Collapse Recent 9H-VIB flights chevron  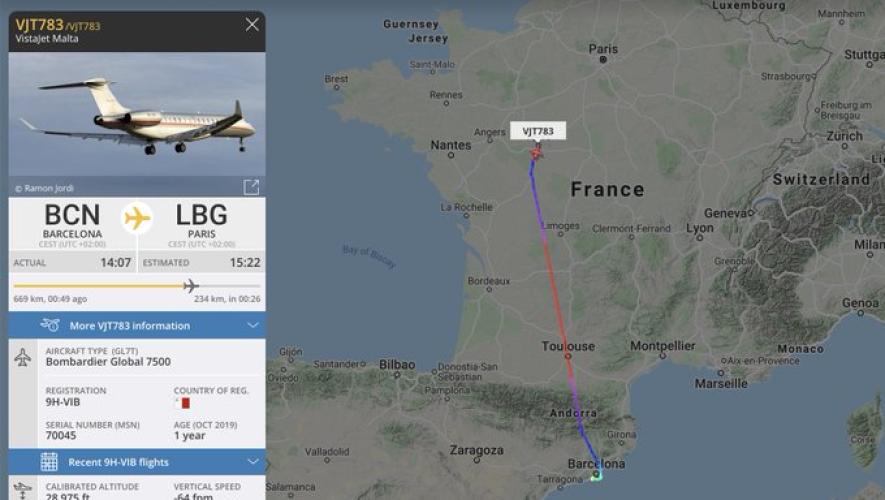(x=253, y=462)
